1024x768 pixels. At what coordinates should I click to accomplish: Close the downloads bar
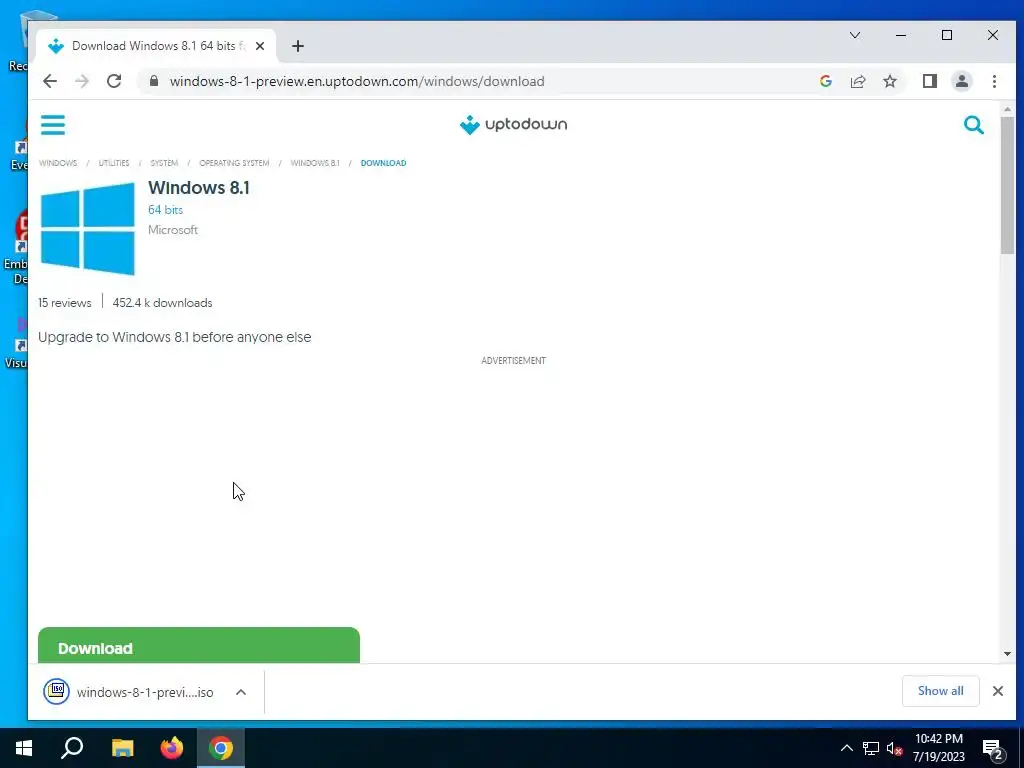(997, 691)
